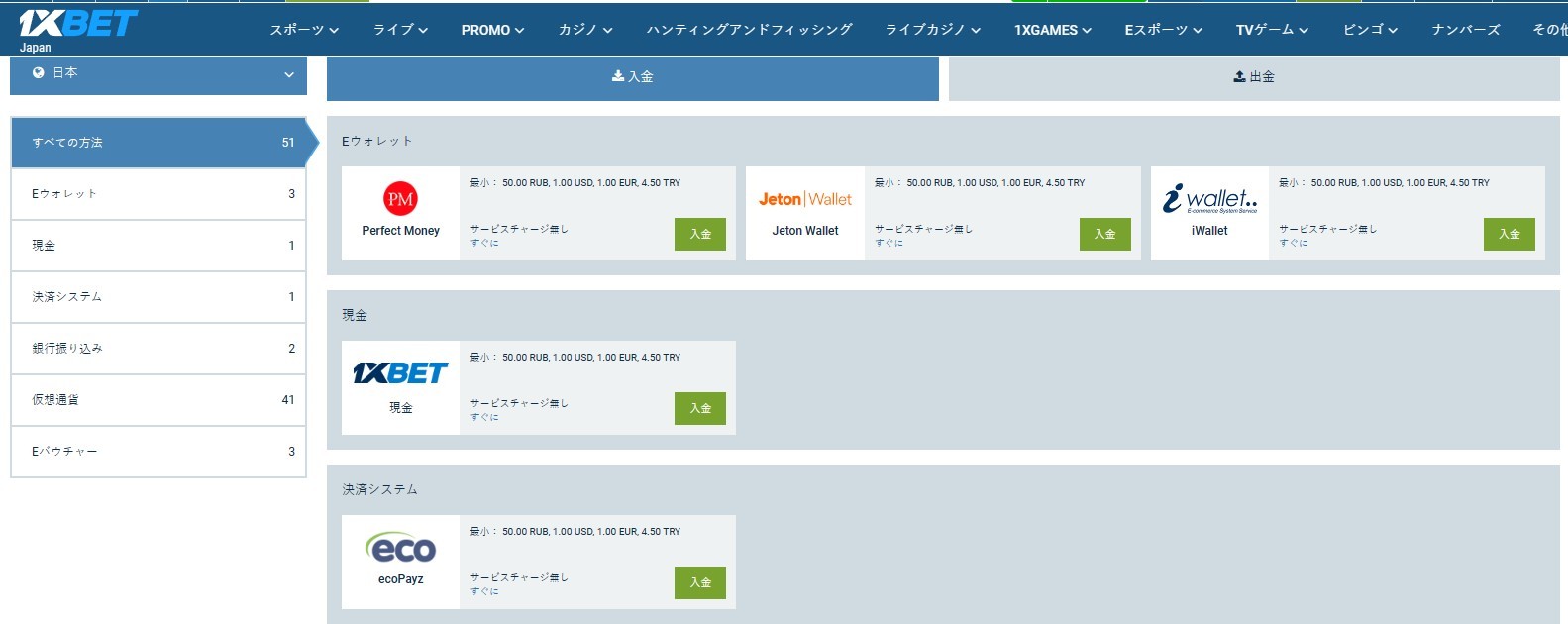Switch to the 出金 withdrawal tab
The image size is (1568, 624).
pos(1254,77)
